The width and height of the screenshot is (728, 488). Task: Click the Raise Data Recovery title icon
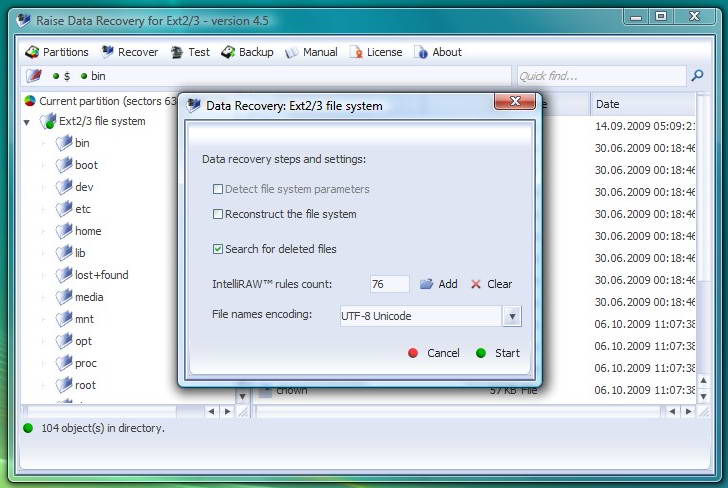24,20
